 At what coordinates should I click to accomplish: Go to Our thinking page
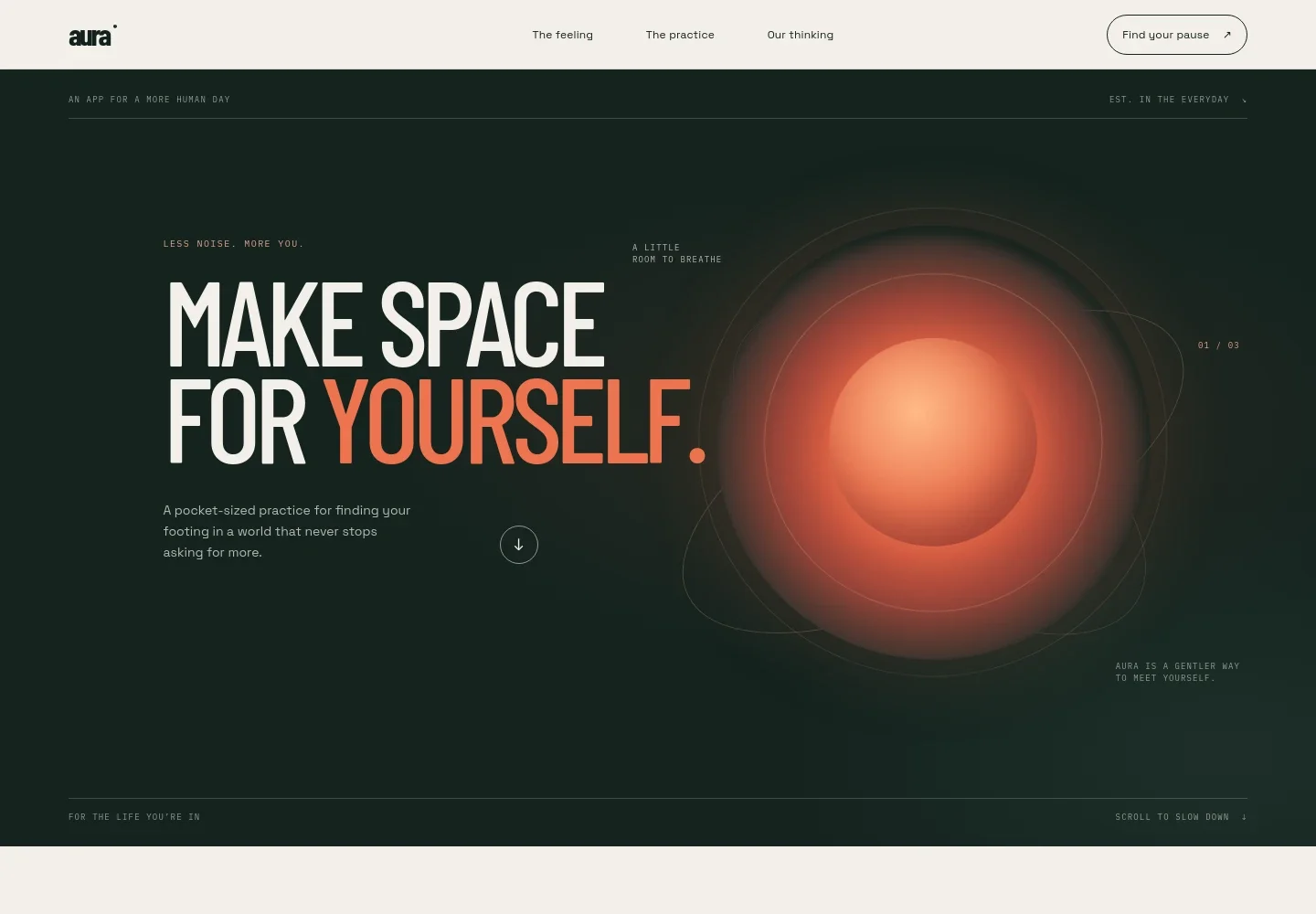[801, 35]
